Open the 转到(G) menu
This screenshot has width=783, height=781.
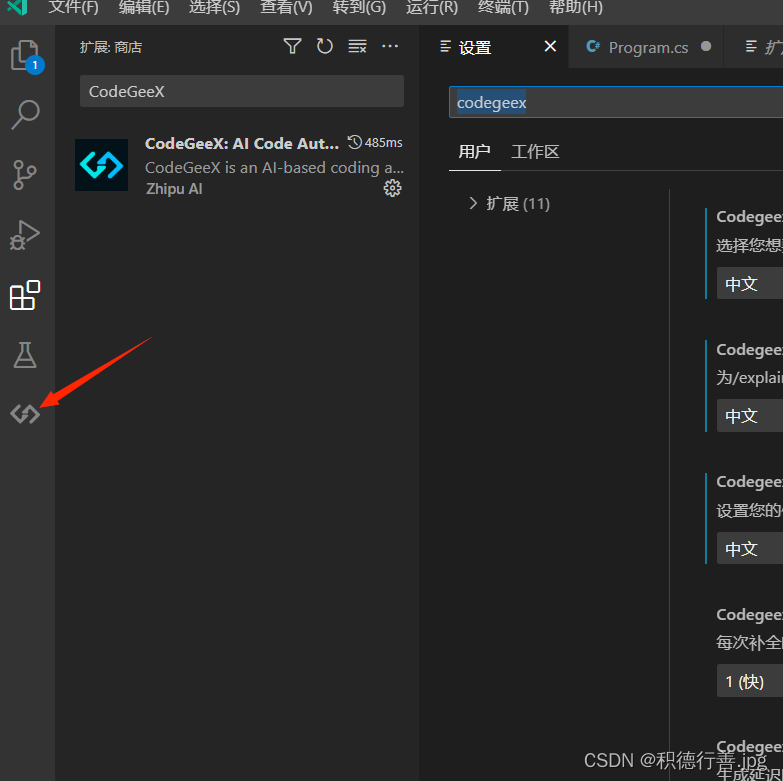(359, 7)
